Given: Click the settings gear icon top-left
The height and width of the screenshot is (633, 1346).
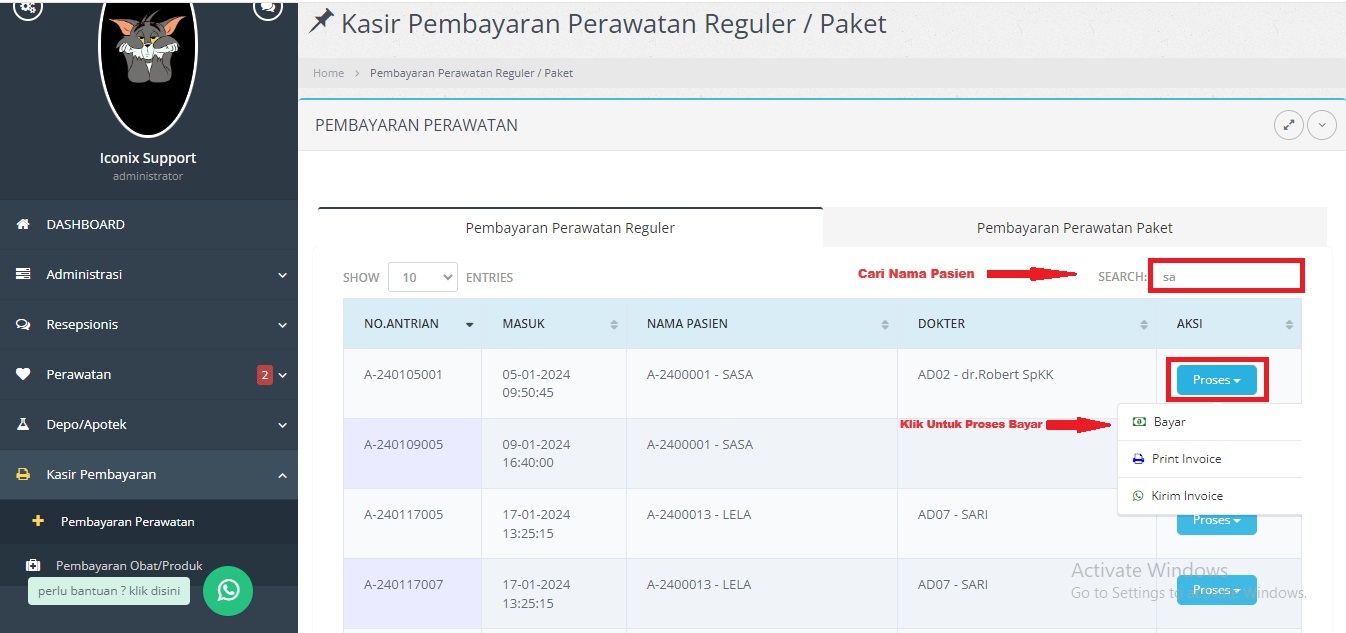Looking at the screenshot, I should [28, 8].
